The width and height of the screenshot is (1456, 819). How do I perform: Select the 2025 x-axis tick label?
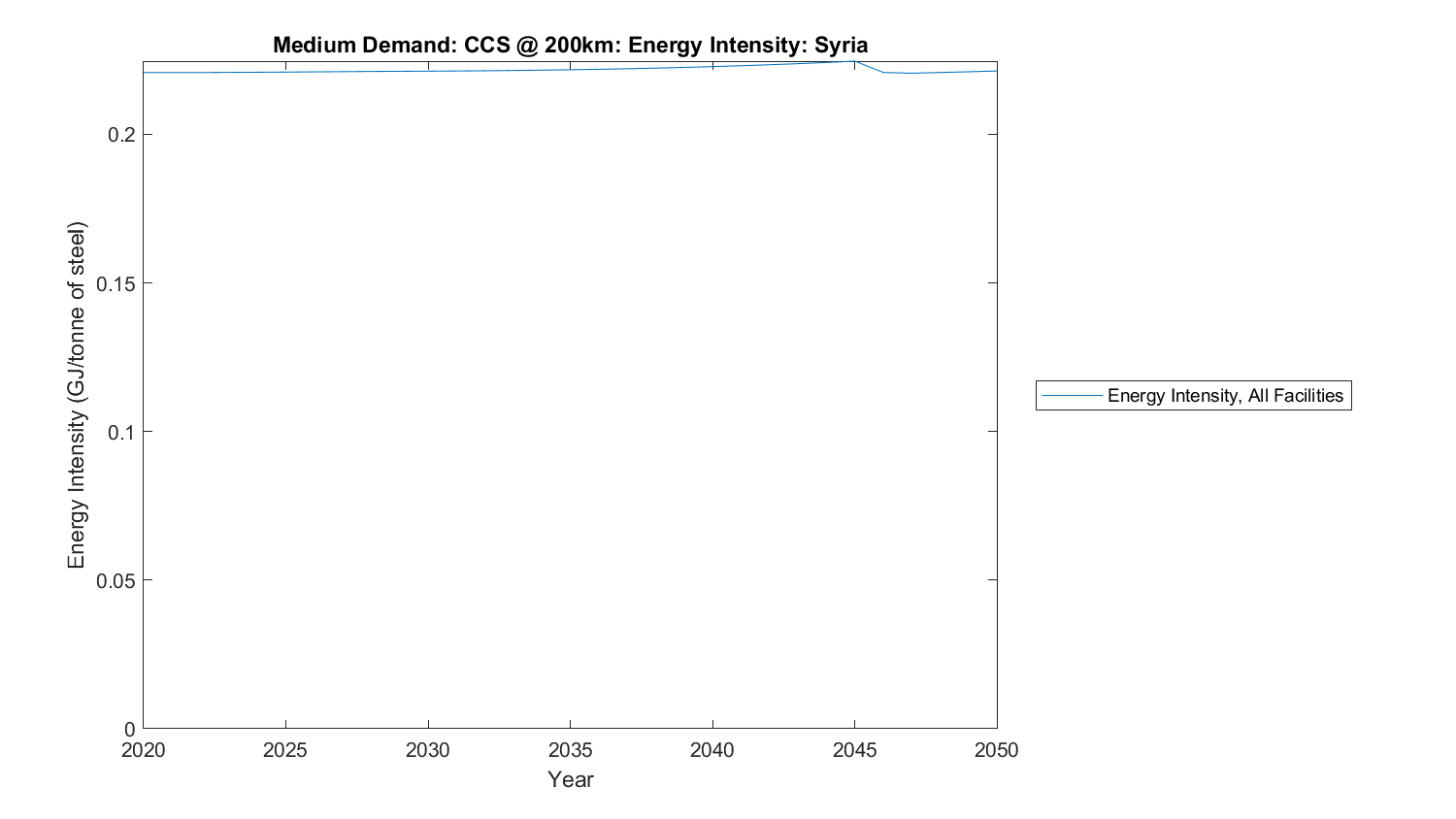[x=285, y=750]
